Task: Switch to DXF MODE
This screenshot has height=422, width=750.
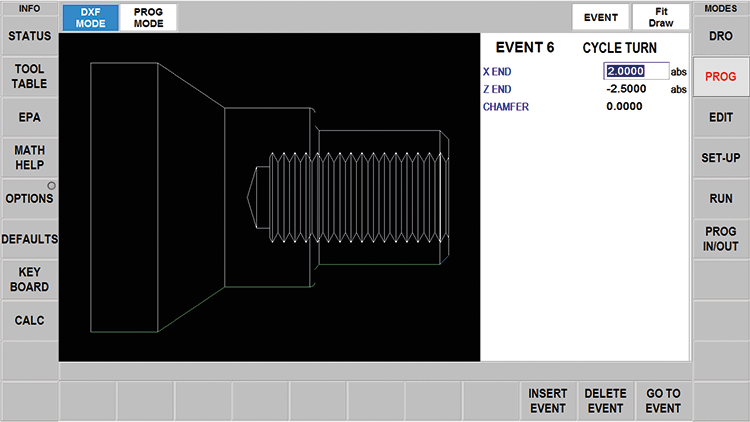Action: pyautogui.click(x=90, y=18)
